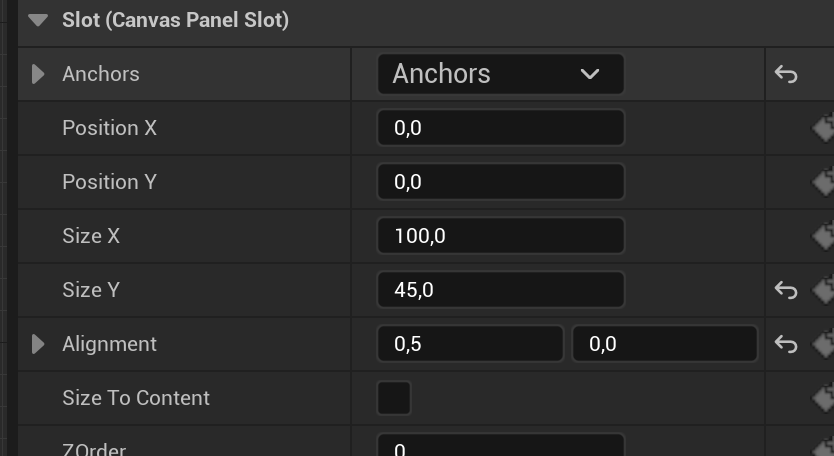The height and width of the screenshot is (456, 834).
Task: Click binding icon next to Position X
Action: 823,128
